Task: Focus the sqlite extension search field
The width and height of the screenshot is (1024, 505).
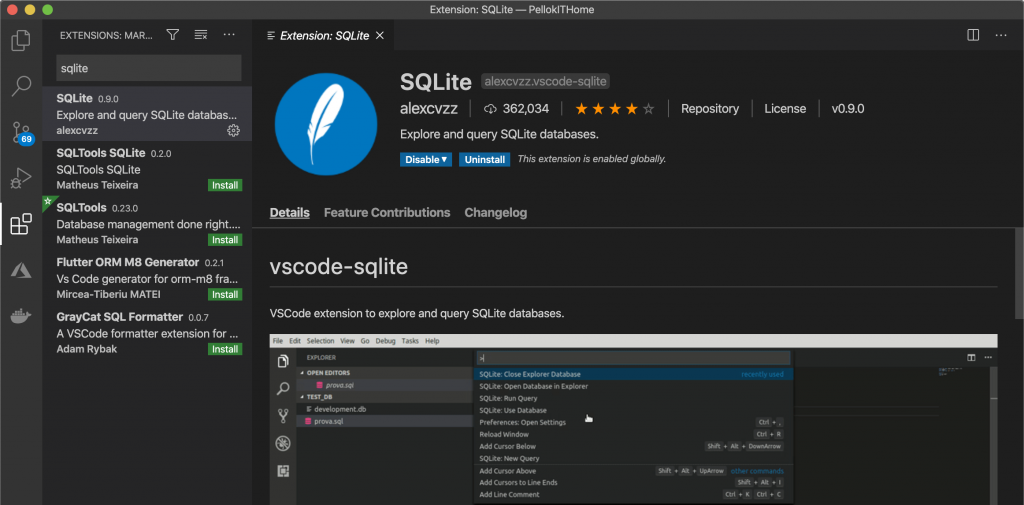Action: pyautogui.click(x=149, y=68)
